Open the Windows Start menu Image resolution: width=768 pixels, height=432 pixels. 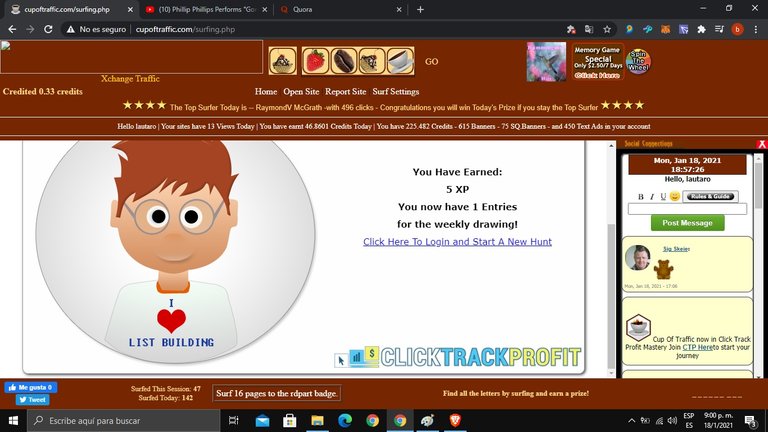click(x=13, y=420)
